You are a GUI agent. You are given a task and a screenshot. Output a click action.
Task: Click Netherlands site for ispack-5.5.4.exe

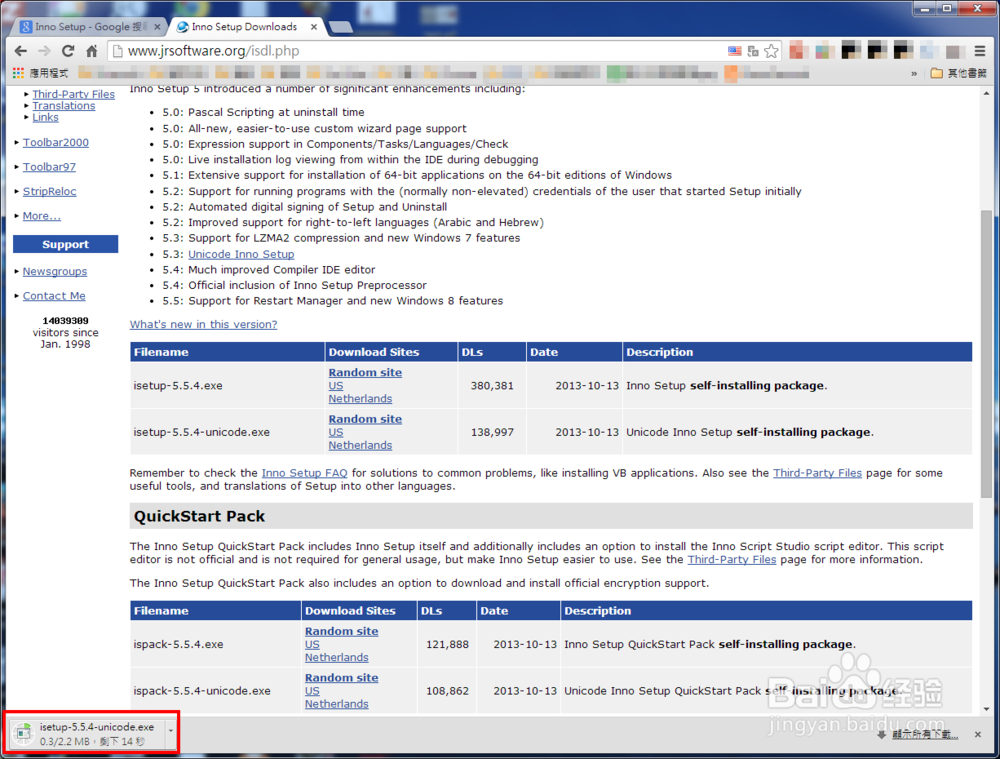(337, 658)
